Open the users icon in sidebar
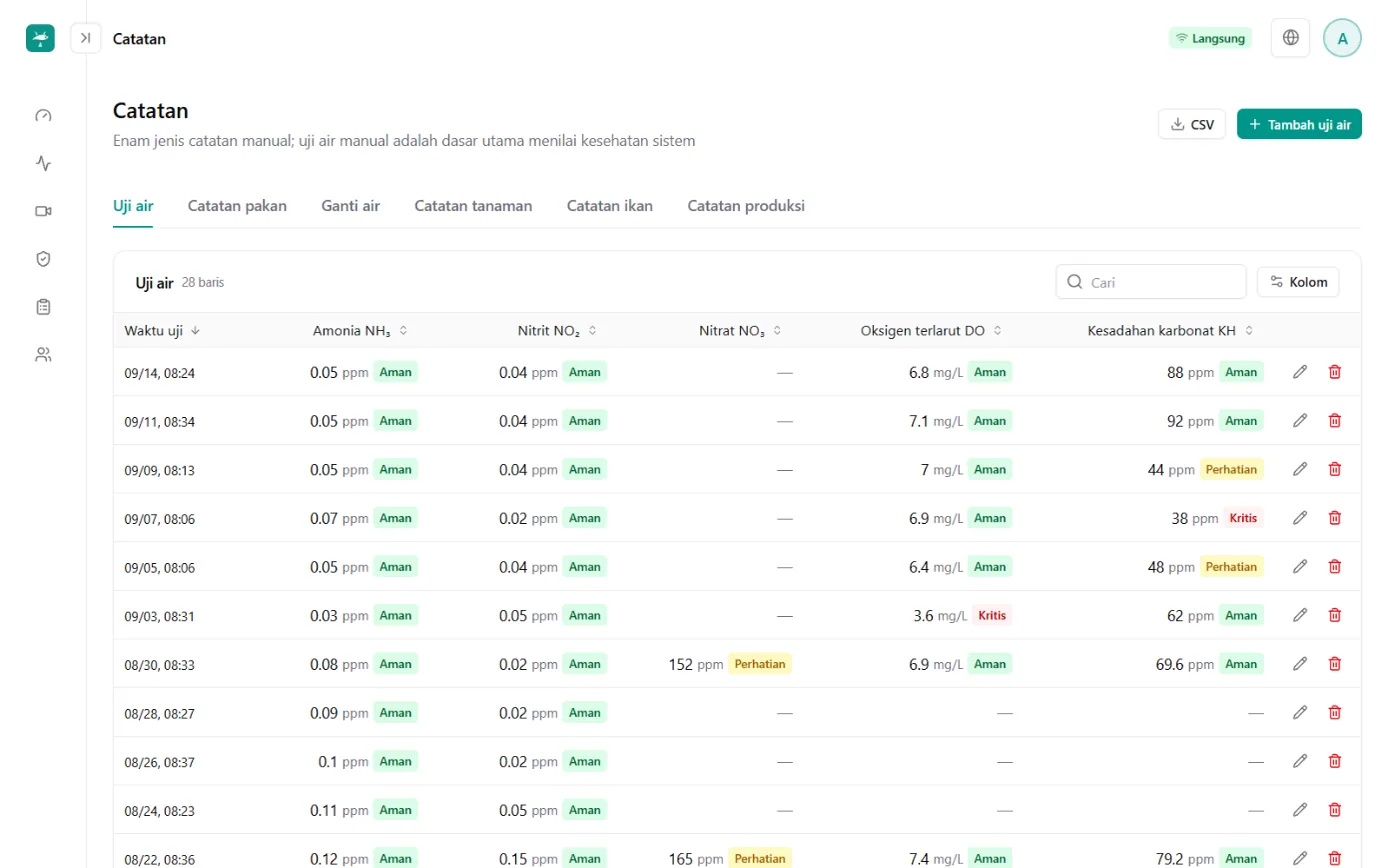This screenshot has width=1388, height=868. 43,354
